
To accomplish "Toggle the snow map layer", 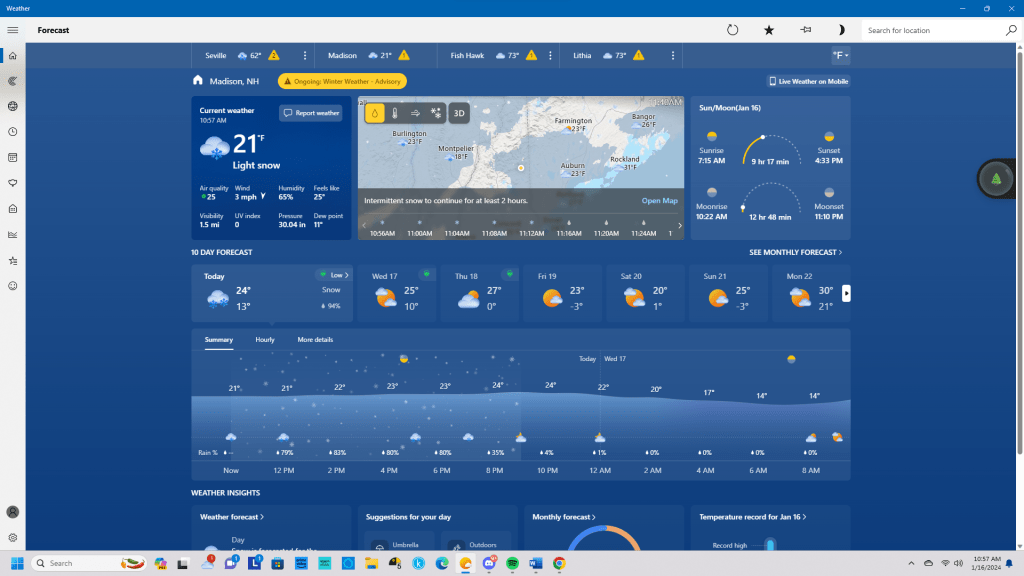I will point(436,113).
